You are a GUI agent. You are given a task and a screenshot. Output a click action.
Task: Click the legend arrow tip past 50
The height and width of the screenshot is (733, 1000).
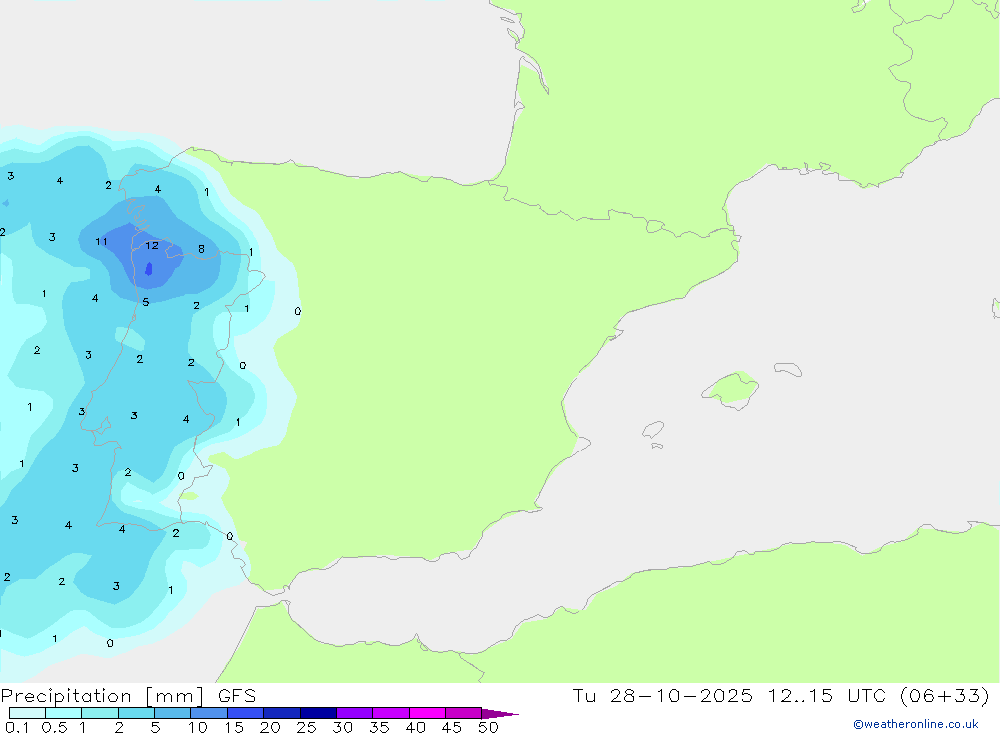pos(501,713)
